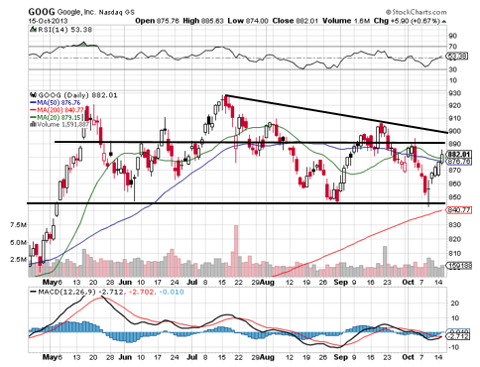Click the -10 label on MACD axis
This screenshot has width=480, height=367.
(x=454, y=347)
